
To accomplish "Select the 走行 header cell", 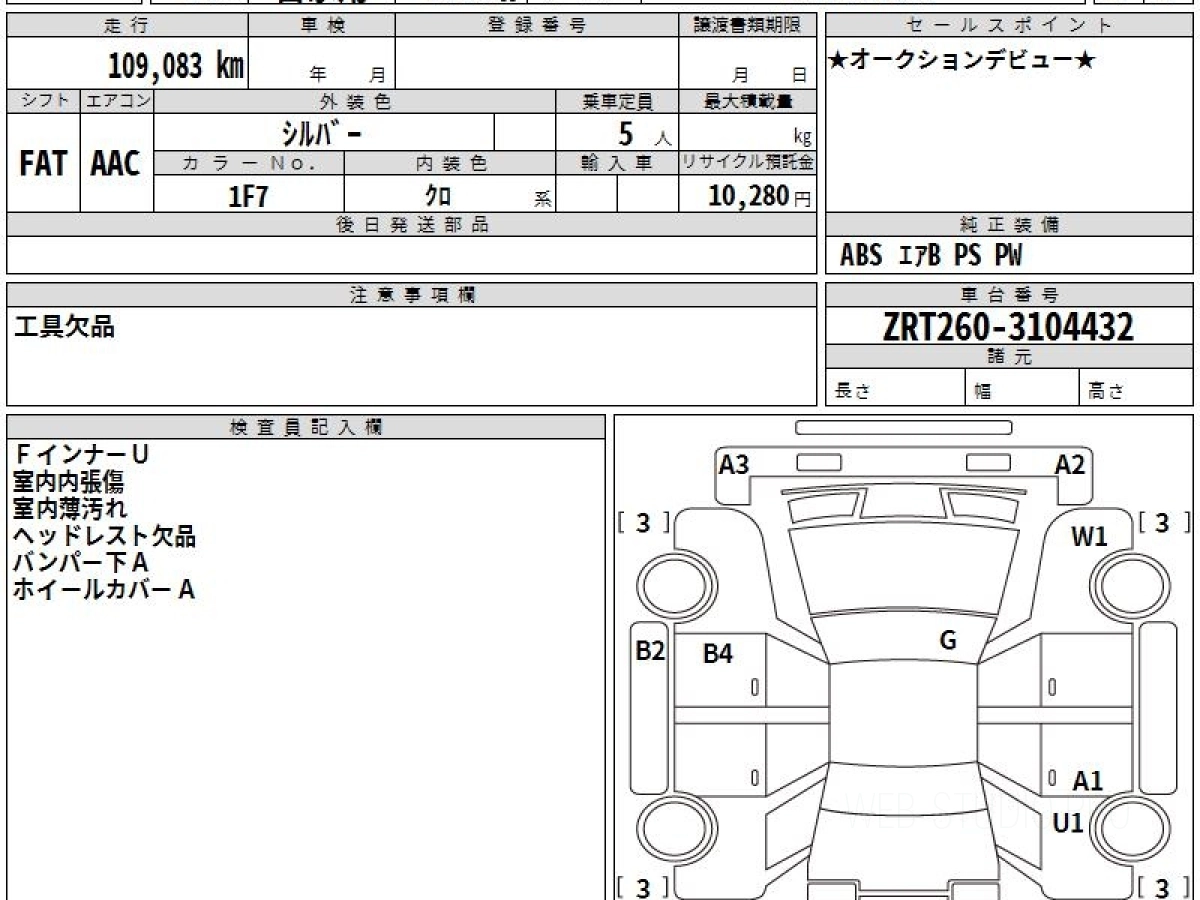I will [x=127, y=26].
